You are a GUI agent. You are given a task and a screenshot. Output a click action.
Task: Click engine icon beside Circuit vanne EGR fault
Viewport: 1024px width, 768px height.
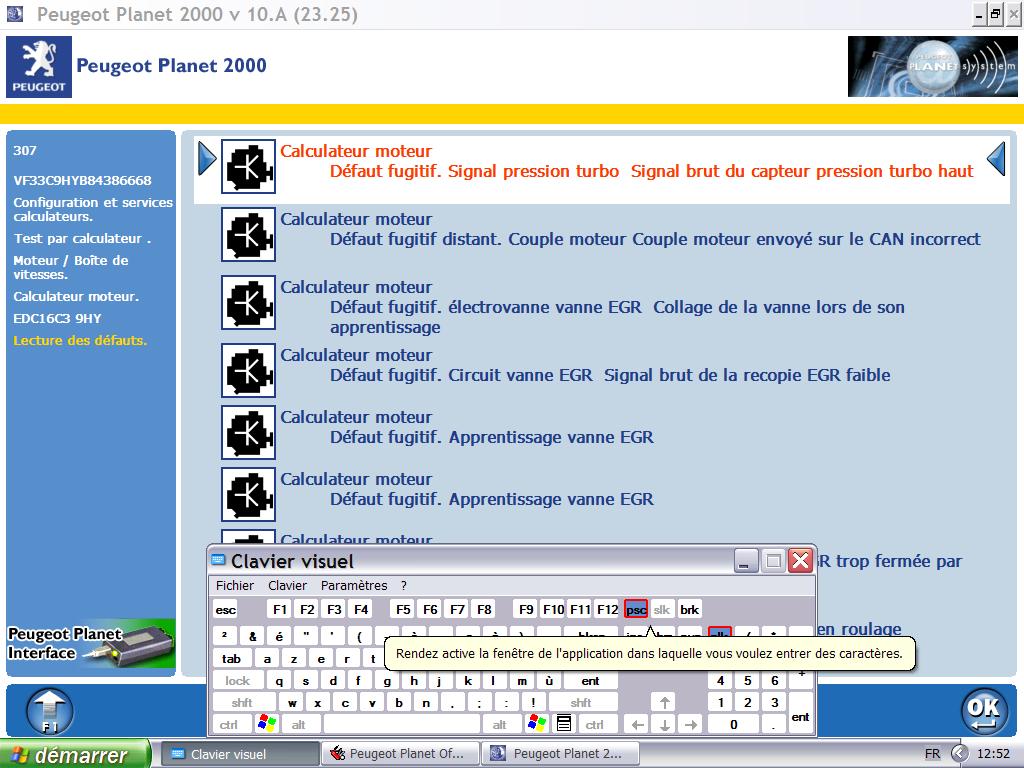[248, 370]
